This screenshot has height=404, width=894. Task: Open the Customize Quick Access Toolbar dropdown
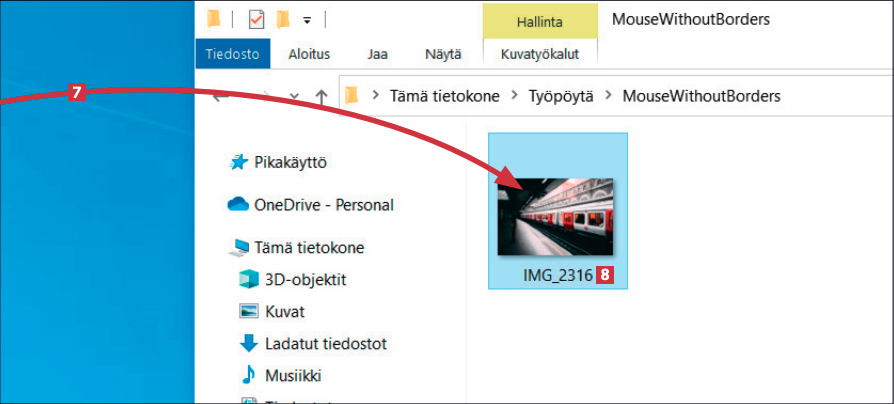(307, 20)
